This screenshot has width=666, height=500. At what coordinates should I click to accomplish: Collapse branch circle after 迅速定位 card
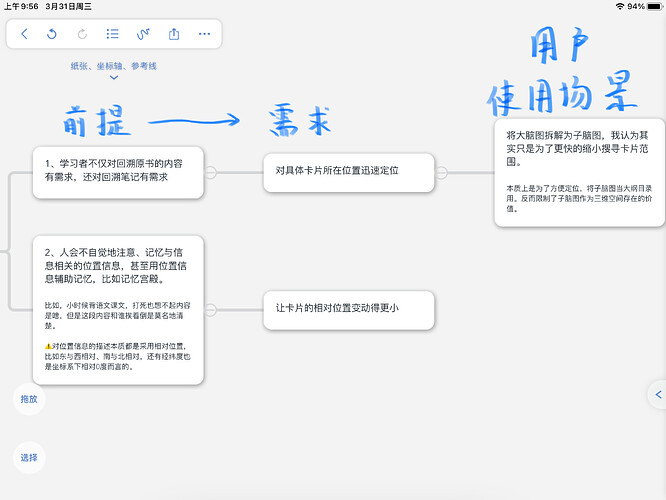(x=441, y=172)
